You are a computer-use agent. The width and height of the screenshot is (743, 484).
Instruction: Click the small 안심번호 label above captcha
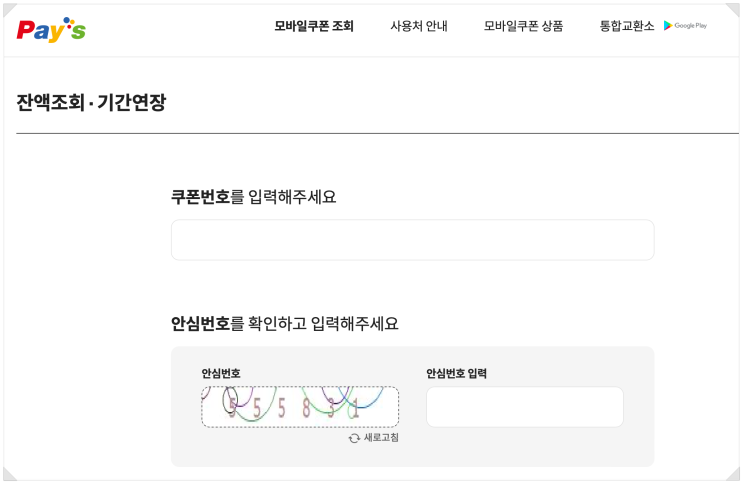(x=221, y=374)
